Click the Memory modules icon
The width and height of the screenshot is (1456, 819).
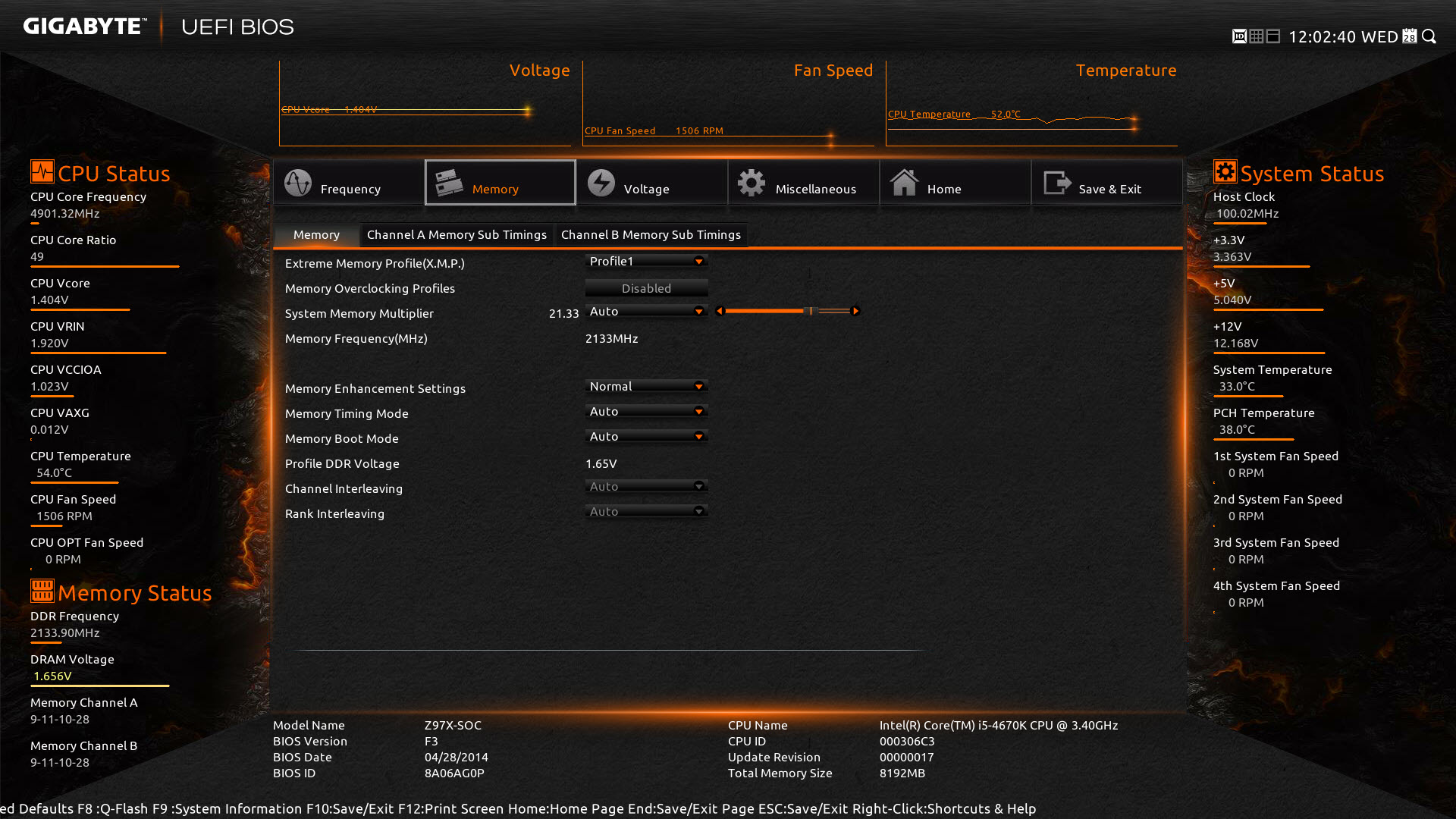[449, 183]
